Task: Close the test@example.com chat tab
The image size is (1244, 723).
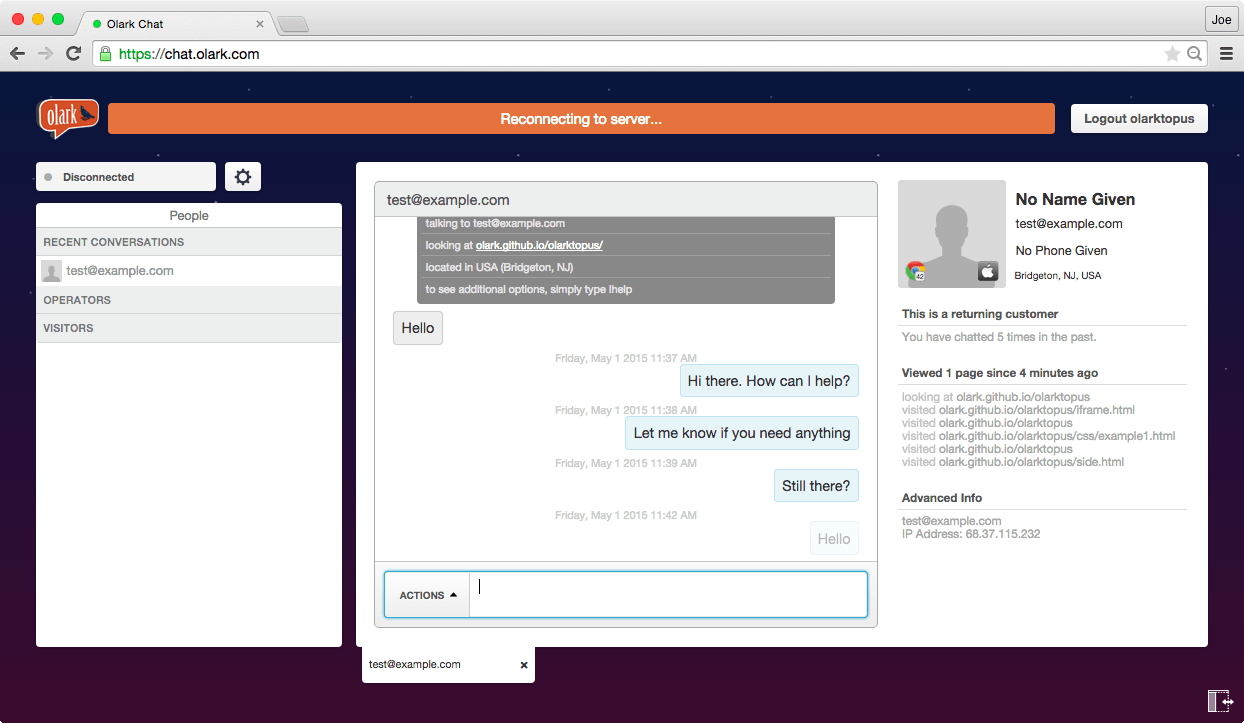Action: 524,665
